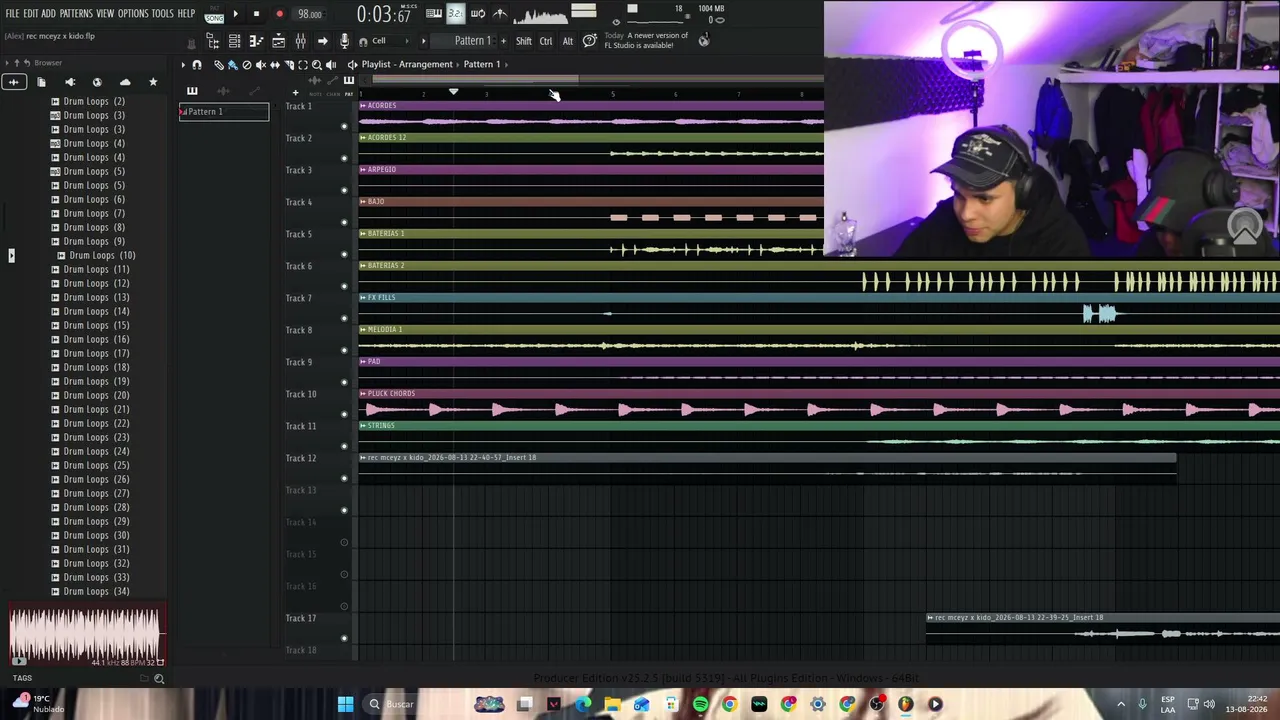This screenshot has width=1280, height=720.
Task: Open the mixer view icon
Action: tap(300, 41)
